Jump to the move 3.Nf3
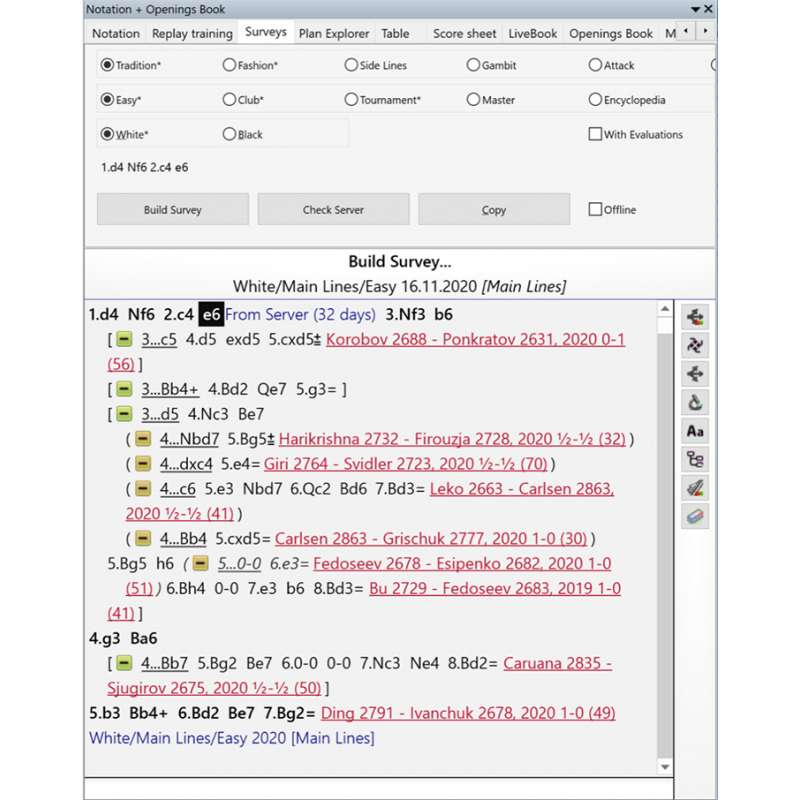 click(405, 314)
